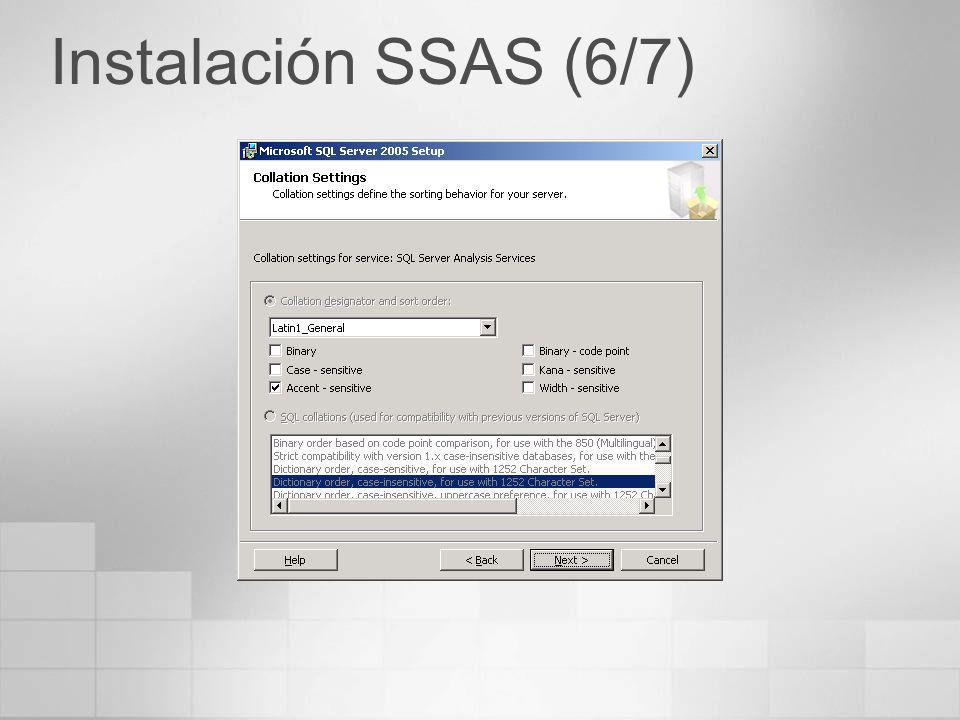Select 'Dictionary order, case-sensitive' 1252 row
960x720 pixels.
tap(463, 469)
